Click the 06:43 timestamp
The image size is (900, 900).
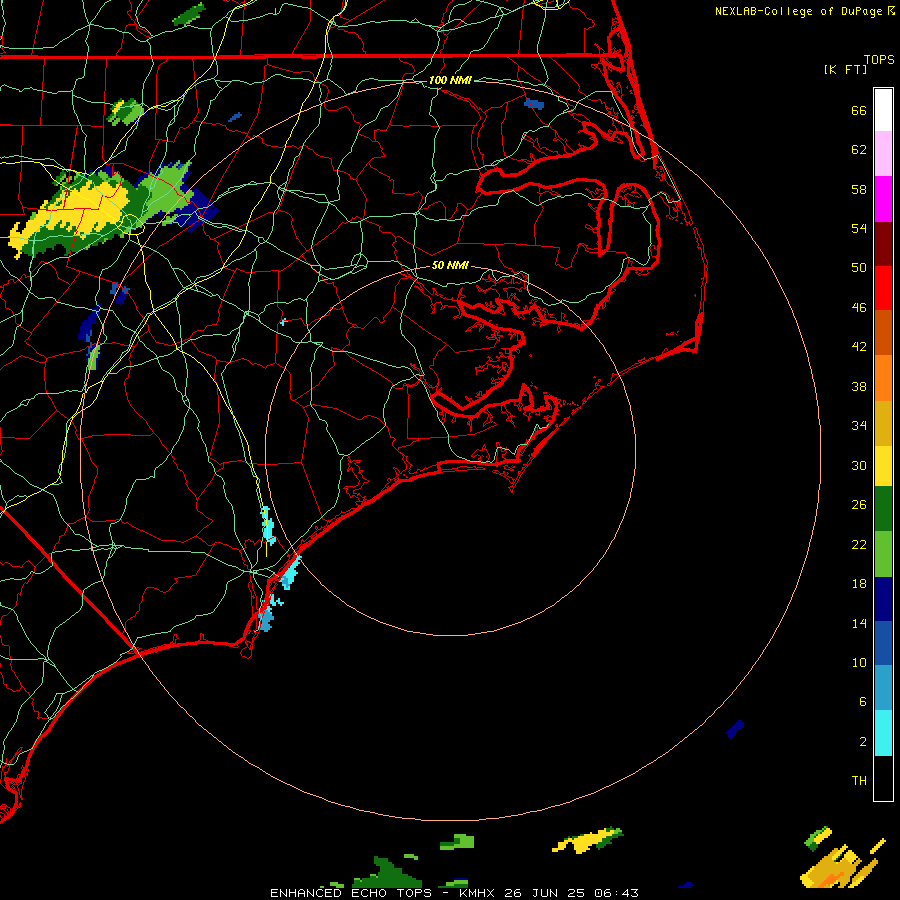tap(616, 893)
